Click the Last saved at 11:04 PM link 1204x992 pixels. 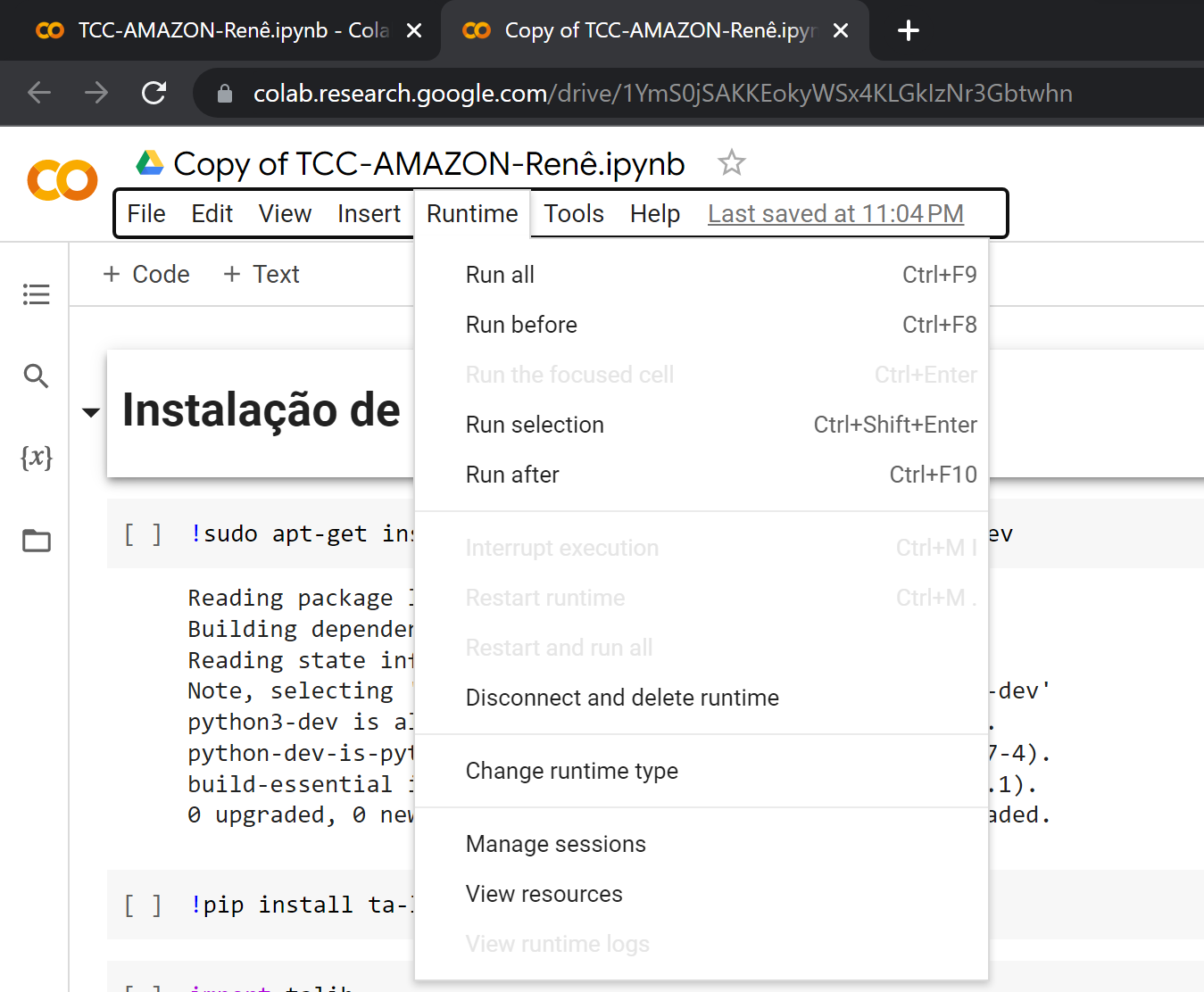835,214
